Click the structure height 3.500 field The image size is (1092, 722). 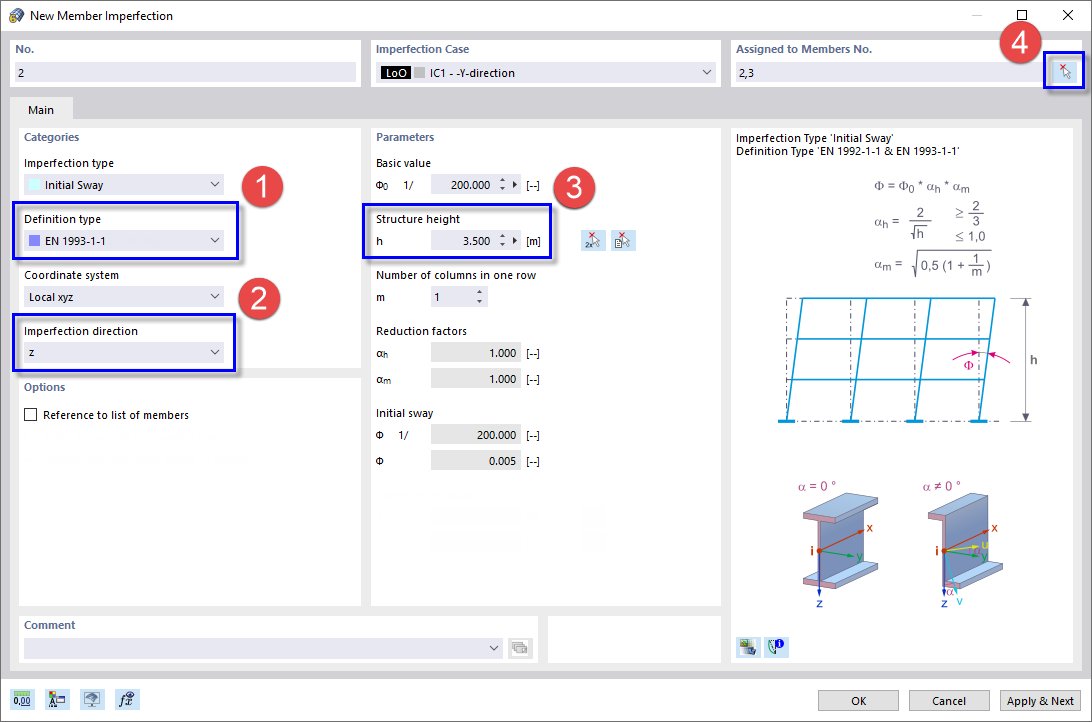(462, 241)
